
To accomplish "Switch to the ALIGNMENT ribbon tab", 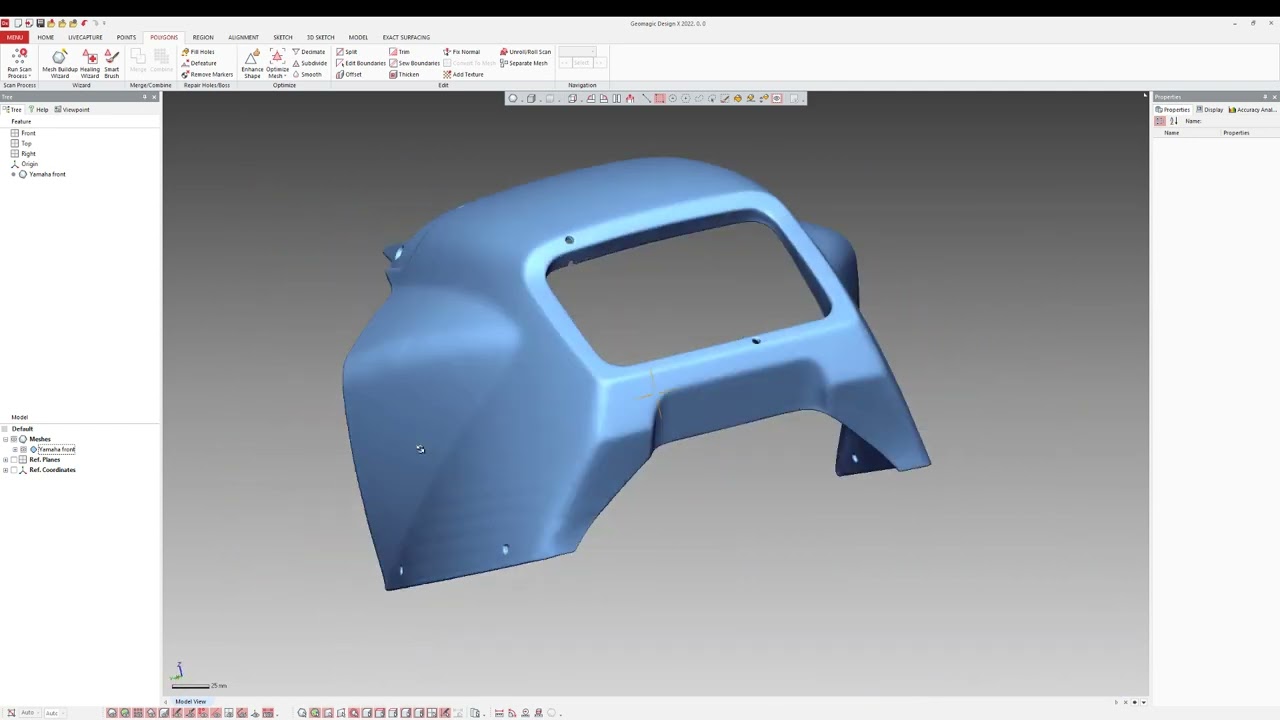I will point(243,37).
